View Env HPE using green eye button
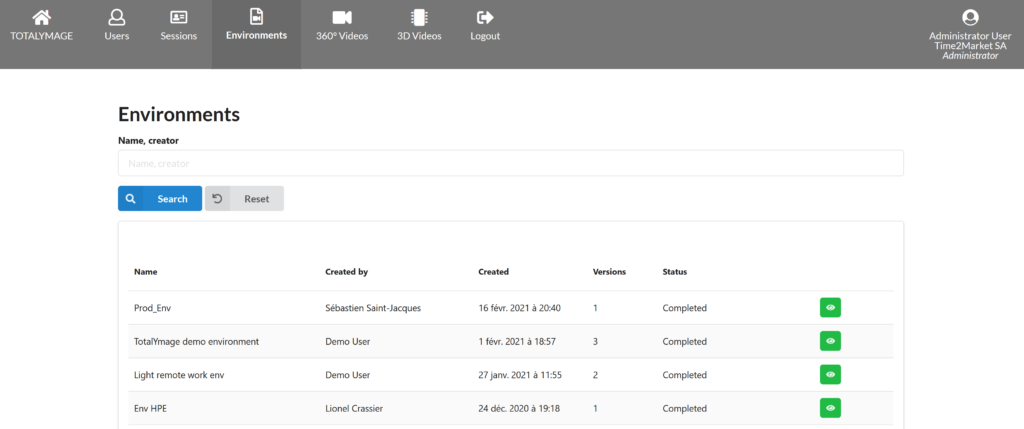 click(x=830, y=408)
